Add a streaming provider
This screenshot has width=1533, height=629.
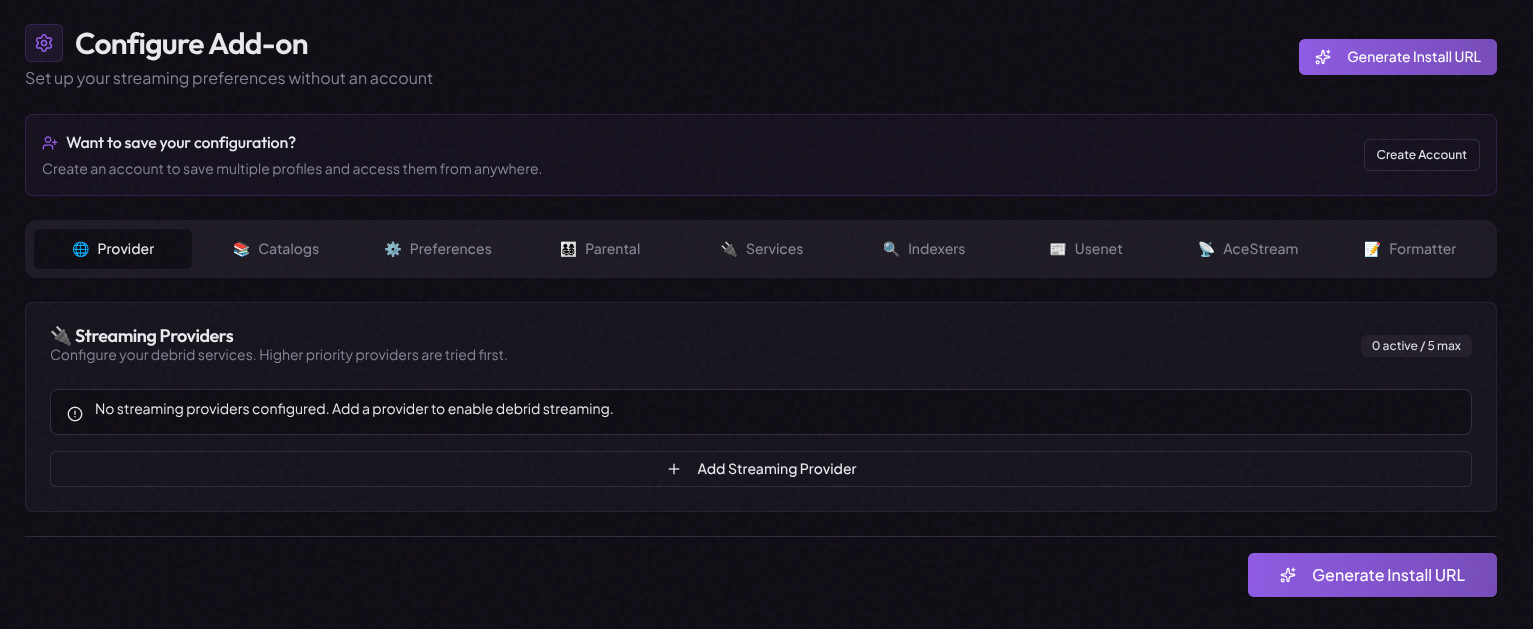(761, 469)
